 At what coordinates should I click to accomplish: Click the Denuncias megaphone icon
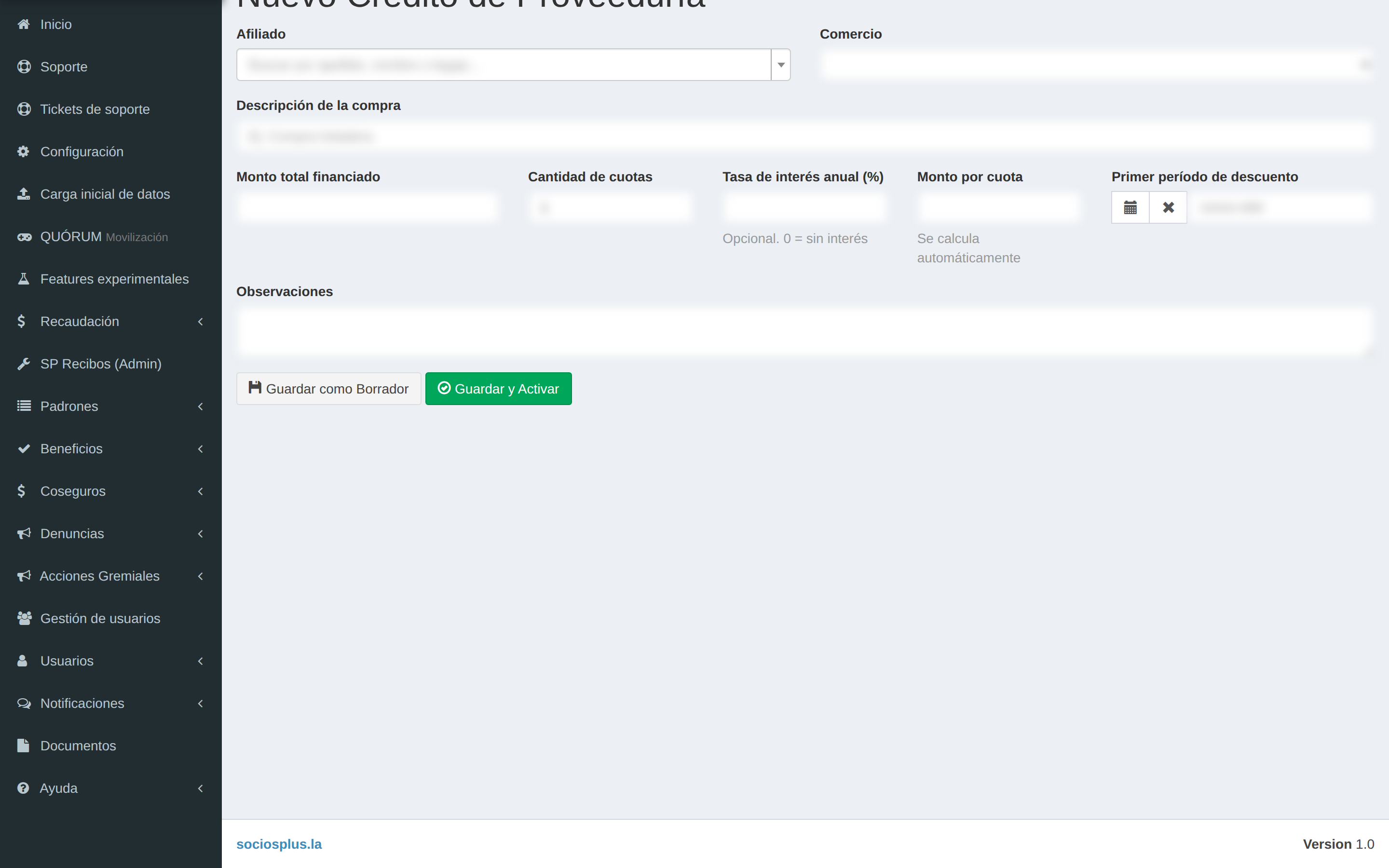click(24, 534)
